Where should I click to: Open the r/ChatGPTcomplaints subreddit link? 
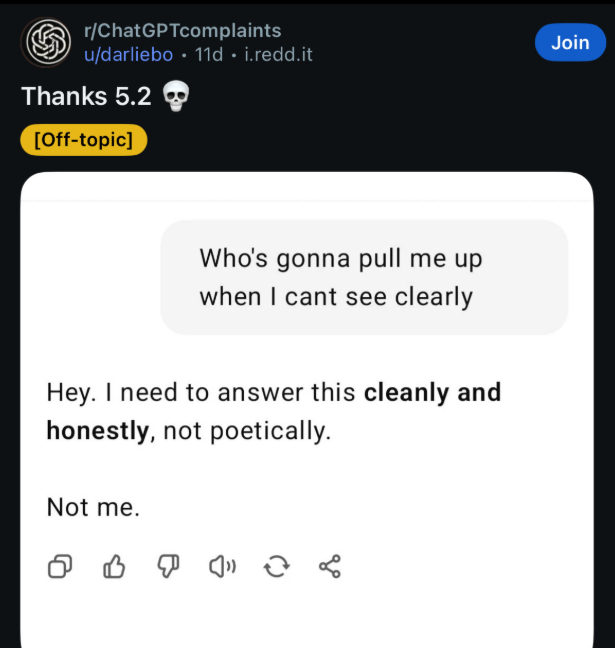pyautogui.click(x=180, y=31)
